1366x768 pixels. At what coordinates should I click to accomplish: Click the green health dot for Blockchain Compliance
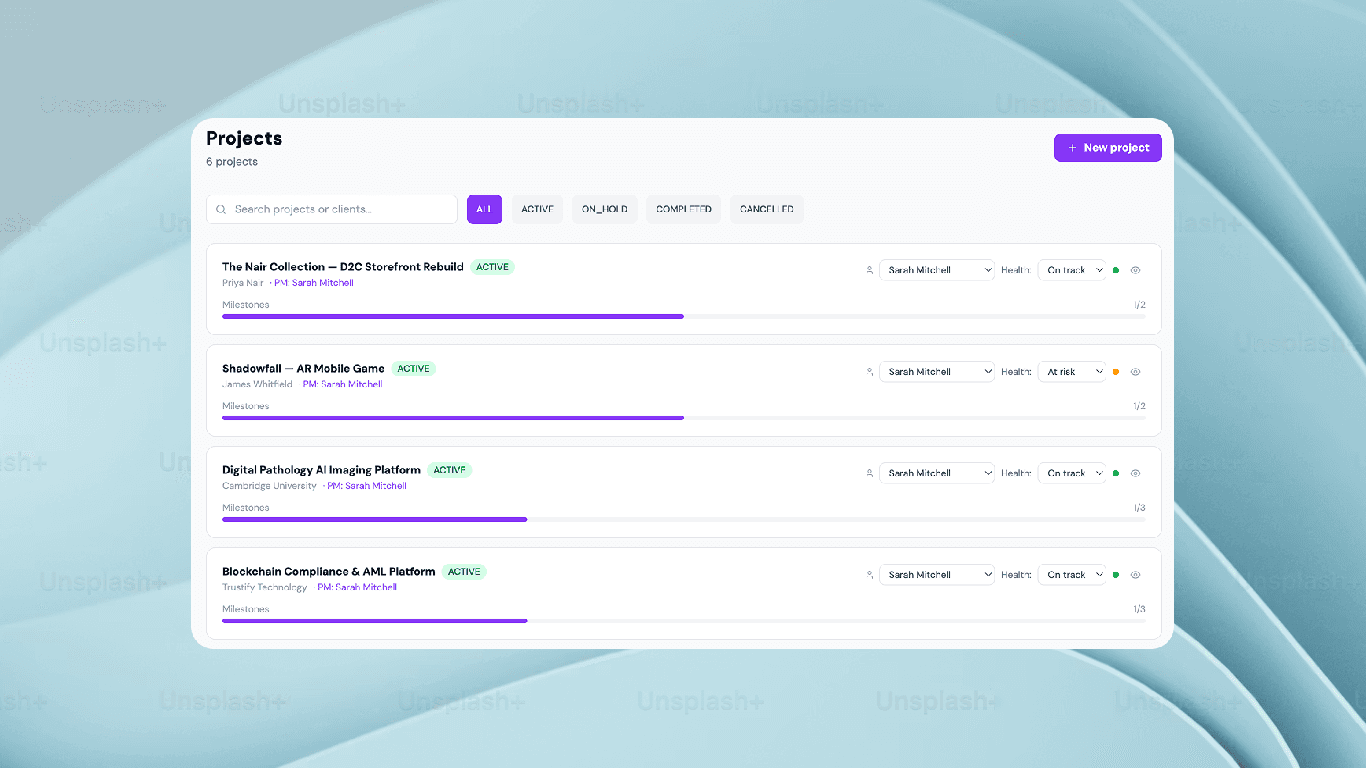(1116, 575)
